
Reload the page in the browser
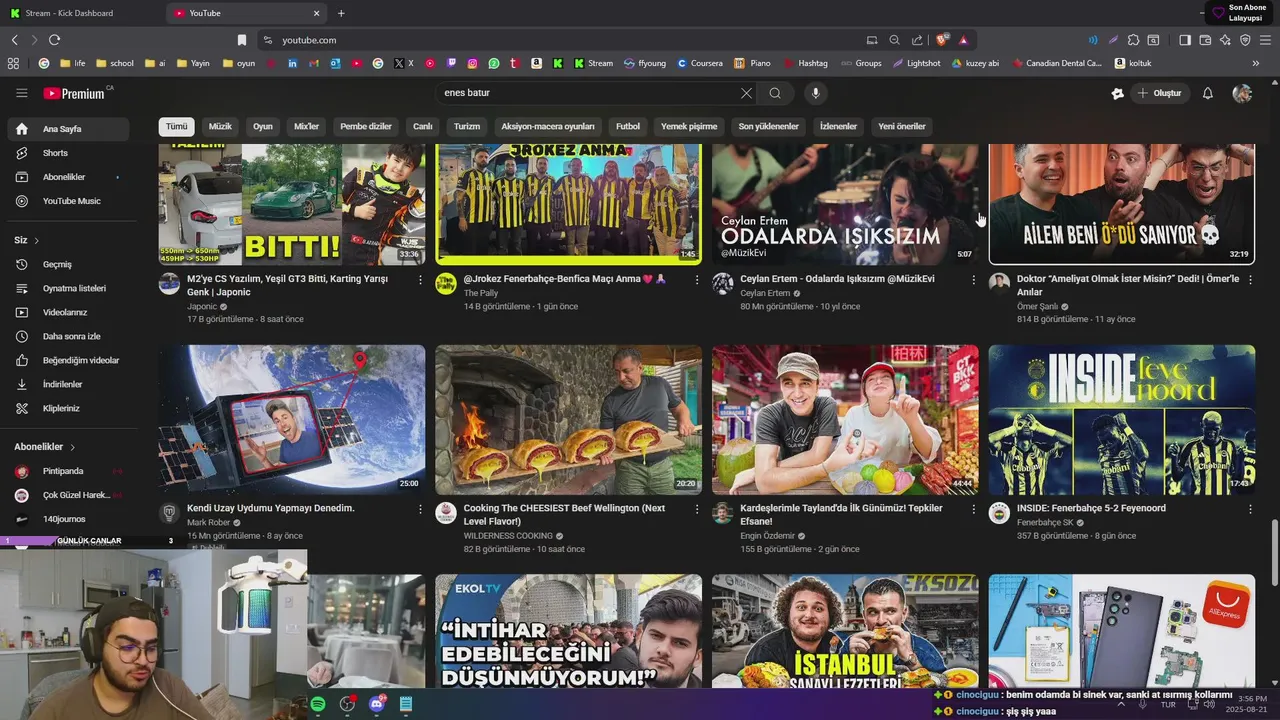pyautogui.click(x=54, y=40)
